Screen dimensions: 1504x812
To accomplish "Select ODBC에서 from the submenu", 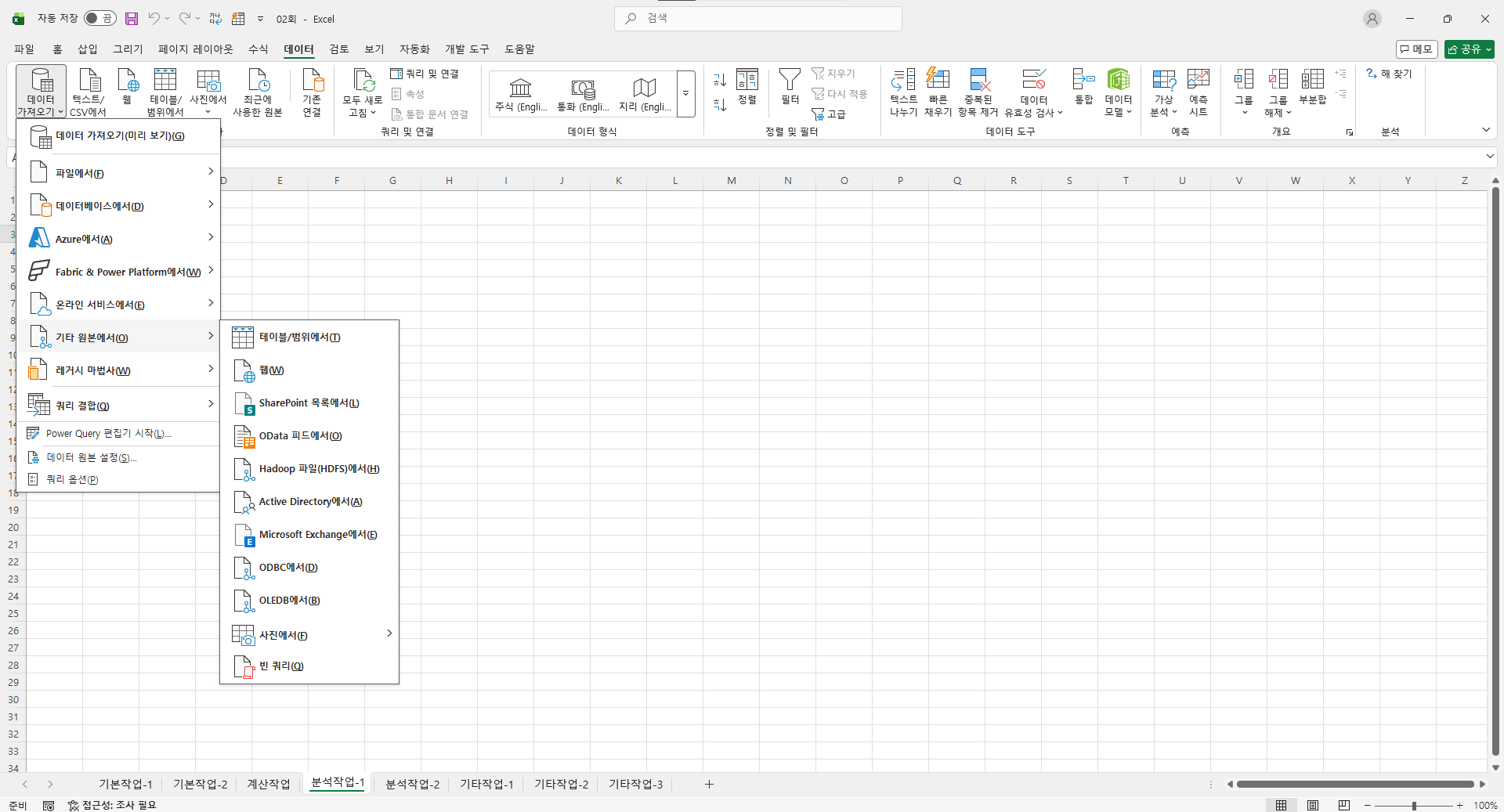I will 288,568.
